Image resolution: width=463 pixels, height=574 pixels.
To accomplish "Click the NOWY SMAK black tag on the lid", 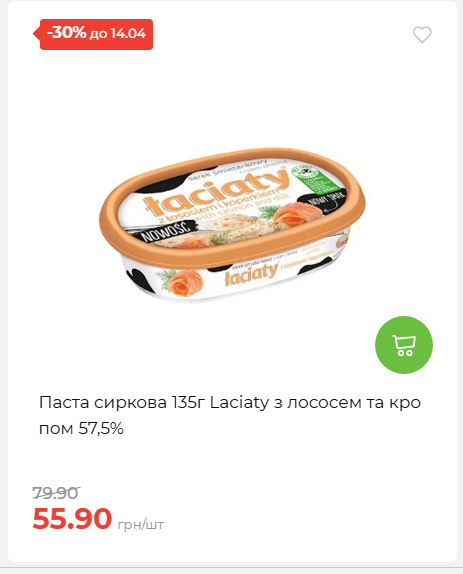I will pos(321,202).
